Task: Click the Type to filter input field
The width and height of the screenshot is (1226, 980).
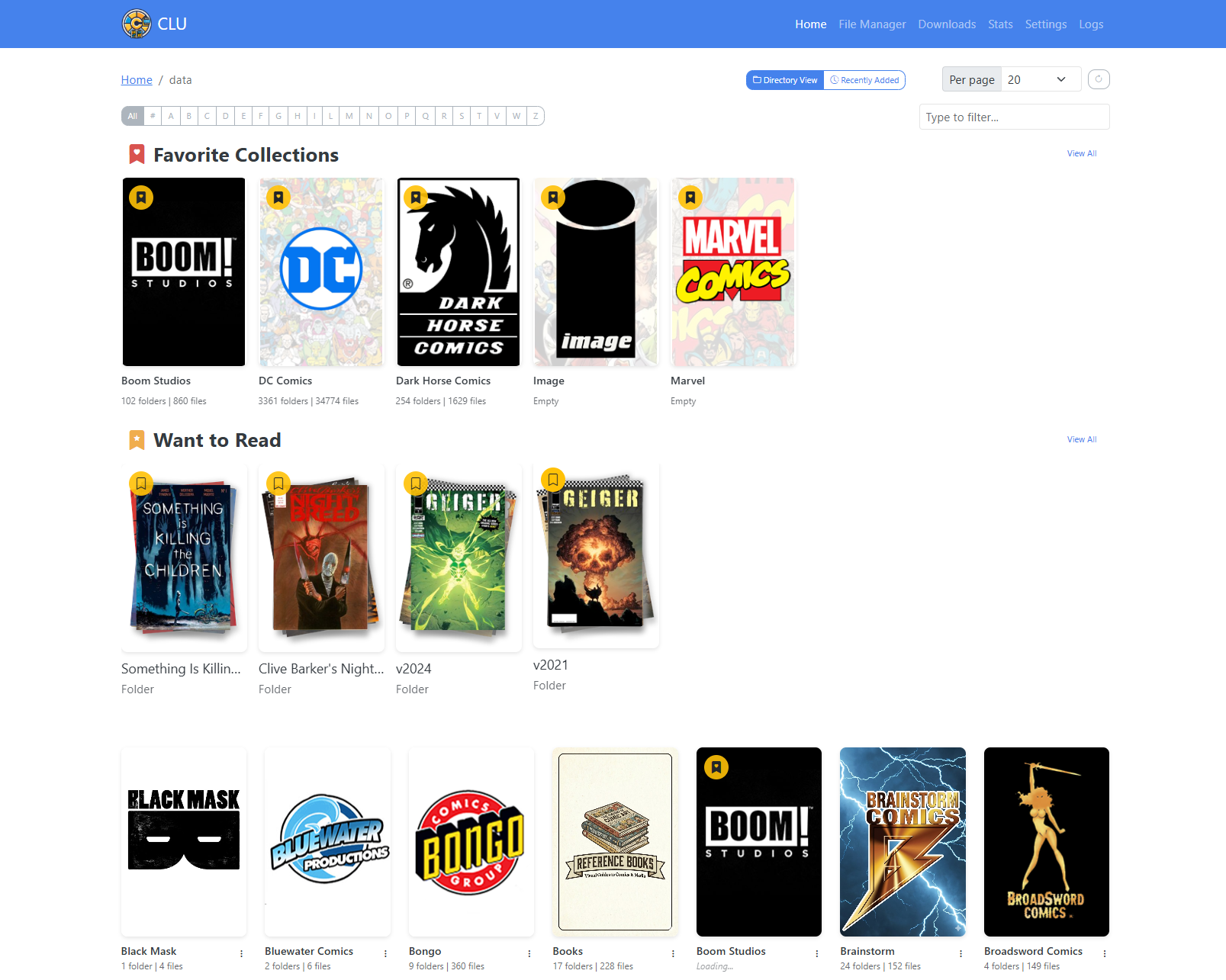Action: pyautogui.click(x=1014, y=117)
